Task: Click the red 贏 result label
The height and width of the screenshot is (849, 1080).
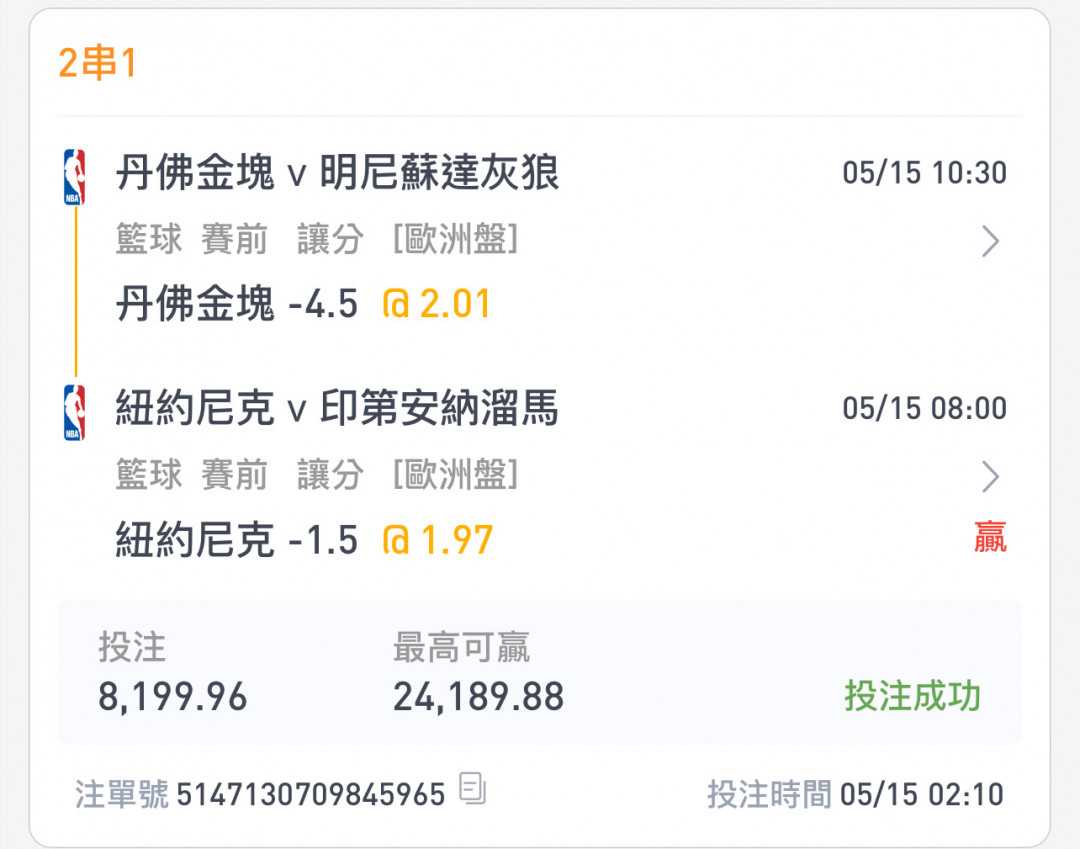Action: click(x=990, y=538)
